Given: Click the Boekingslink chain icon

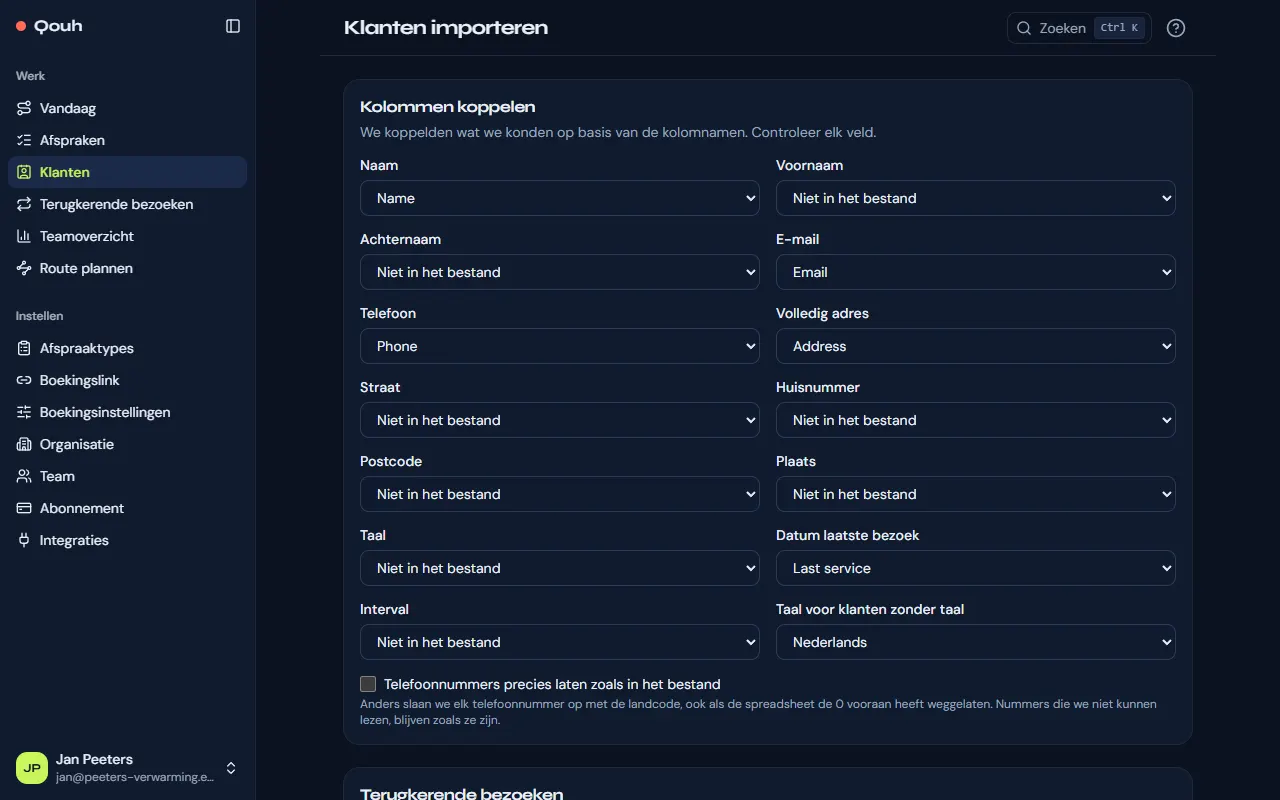Looking at the screenshot, I should (24, 380).
